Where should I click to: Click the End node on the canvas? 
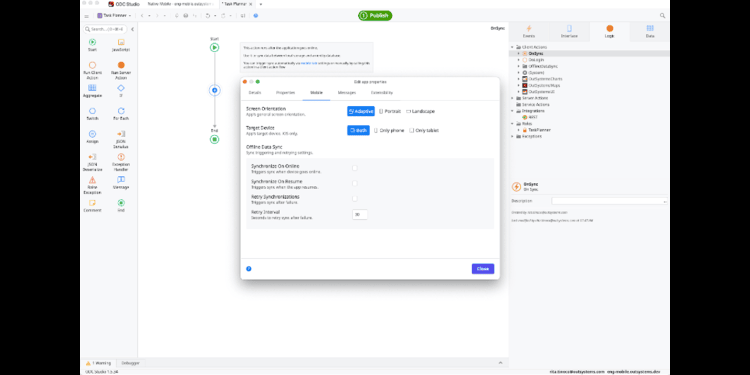(x=214, y=139)
